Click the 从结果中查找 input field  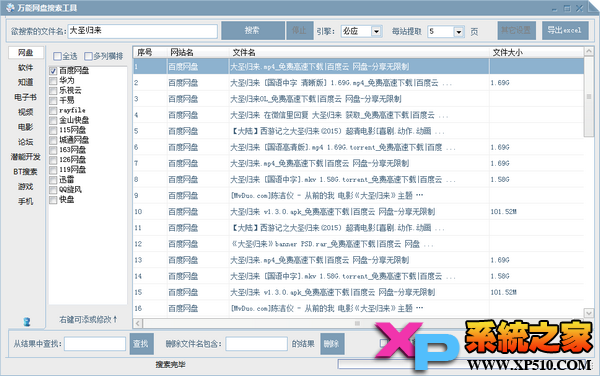point(95,344)
